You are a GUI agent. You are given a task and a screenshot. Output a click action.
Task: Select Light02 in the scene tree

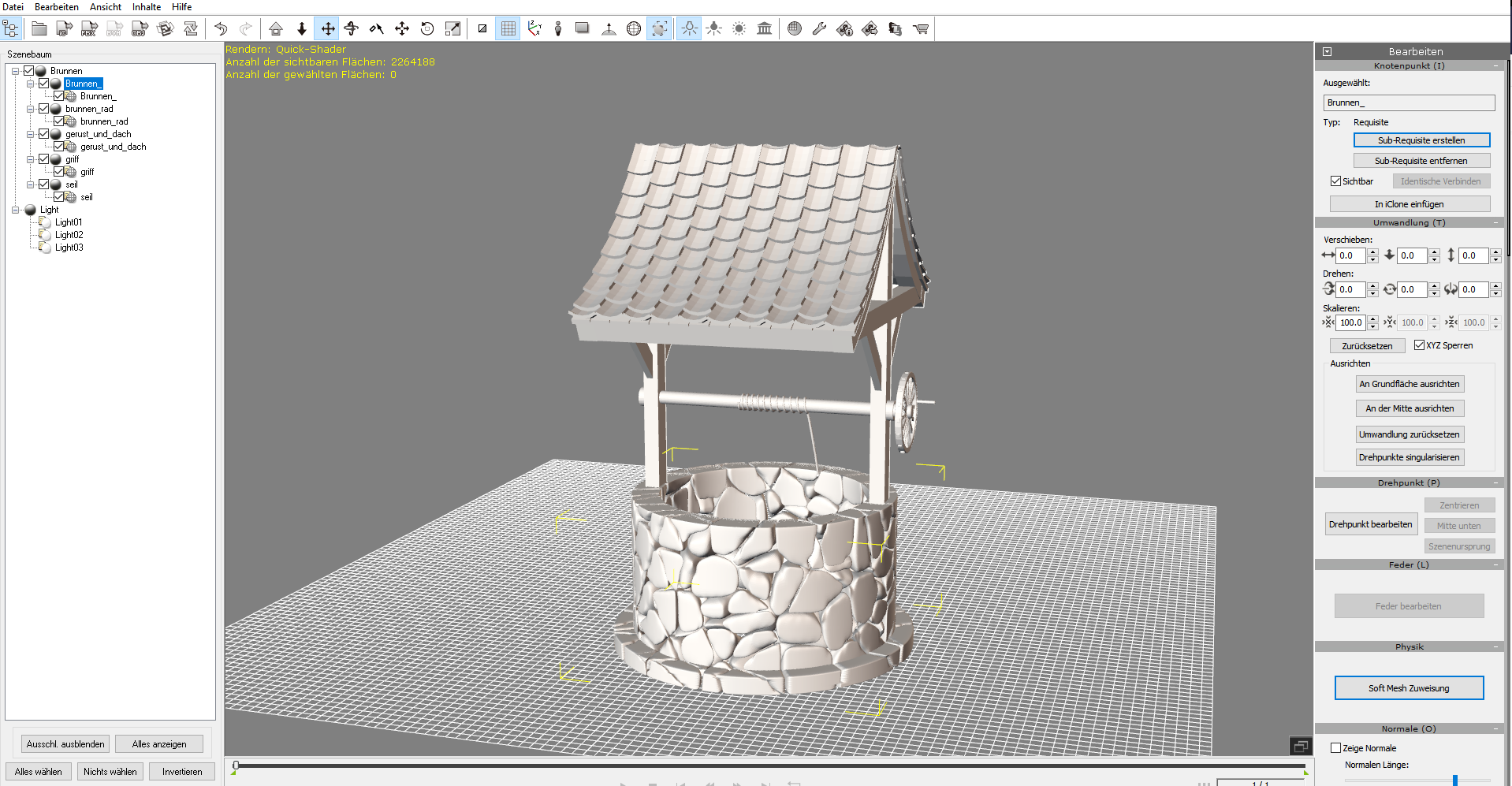69,235
